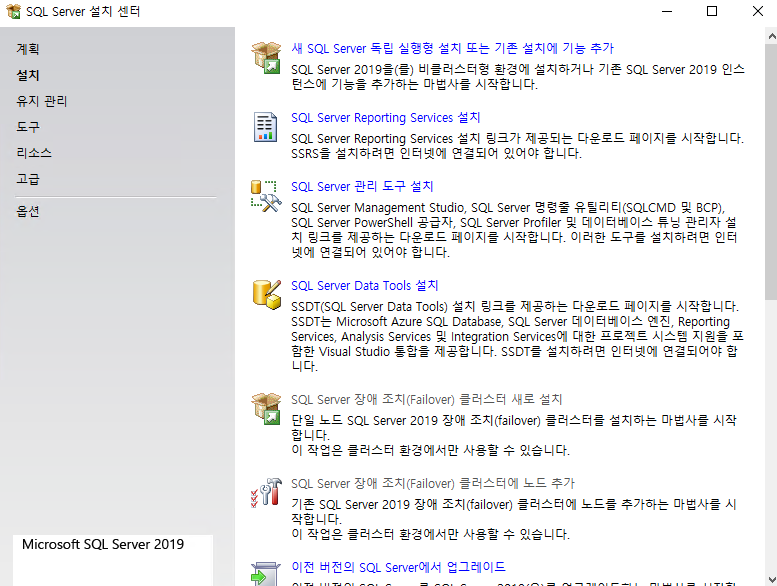This screenshot has width=777, height=586.
Task: Minimize the SQL Server 설치 센터 window
Action: tap(667, 11)
